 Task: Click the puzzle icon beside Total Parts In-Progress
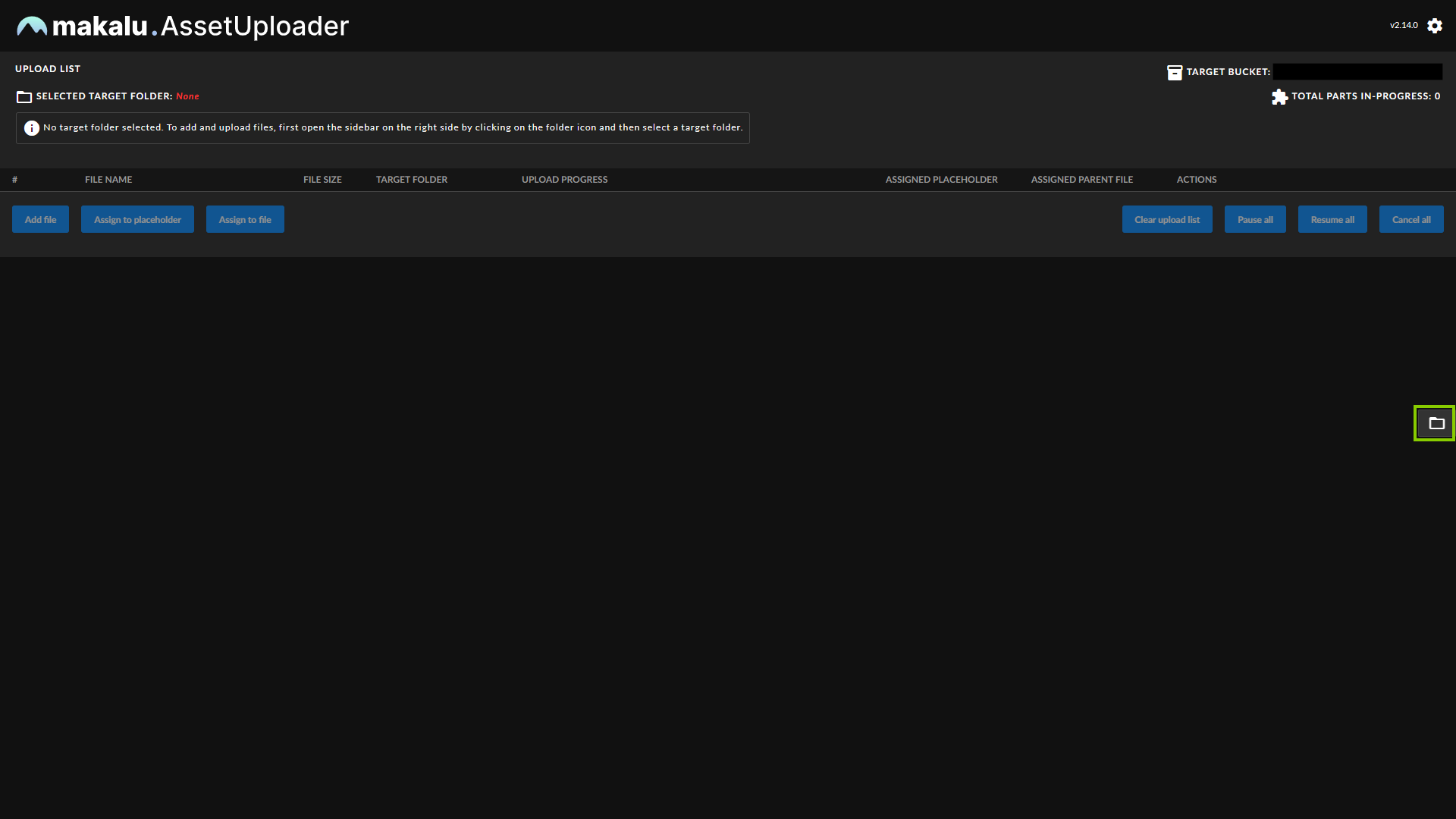click(1279, 96)
